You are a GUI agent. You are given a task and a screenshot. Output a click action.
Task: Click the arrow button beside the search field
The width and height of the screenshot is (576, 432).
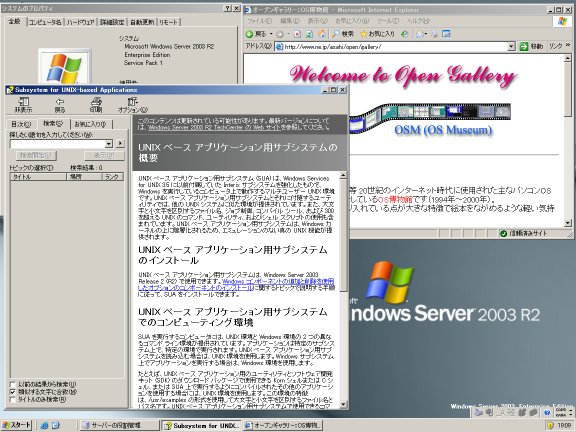pos(120,143)
